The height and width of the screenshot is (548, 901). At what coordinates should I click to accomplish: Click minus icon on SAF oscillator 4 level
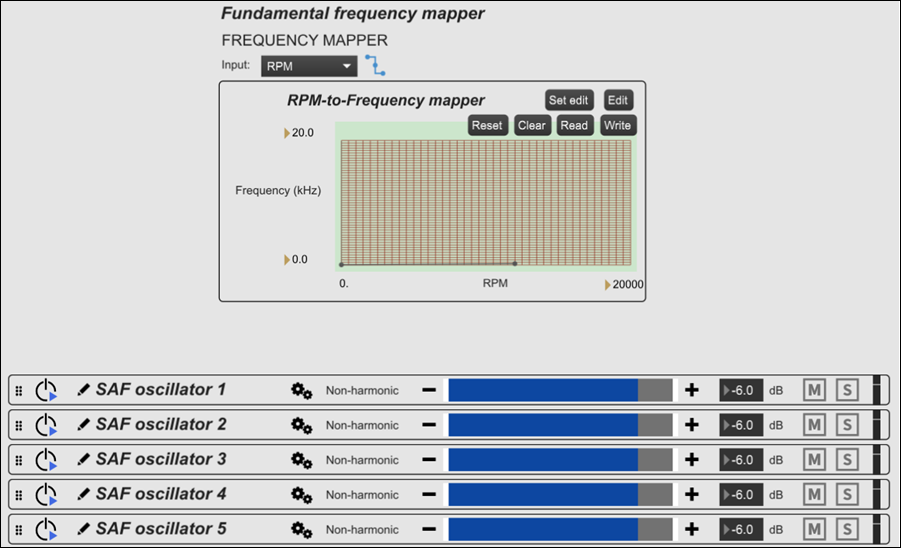(429, 495)
